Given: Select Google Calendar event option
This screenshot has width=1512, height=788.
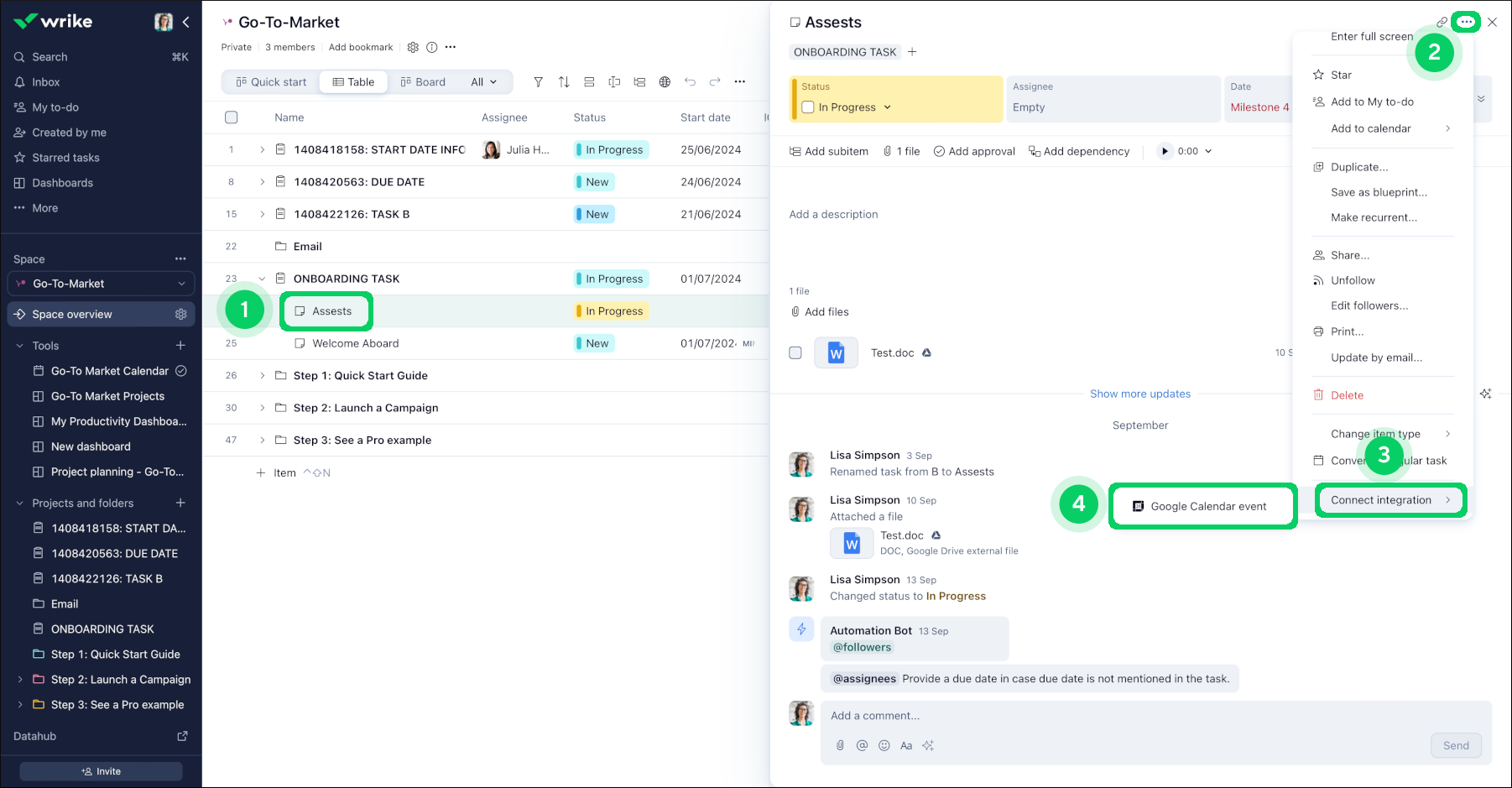Looking at the screenshot, I should [x=1207, y=506].
